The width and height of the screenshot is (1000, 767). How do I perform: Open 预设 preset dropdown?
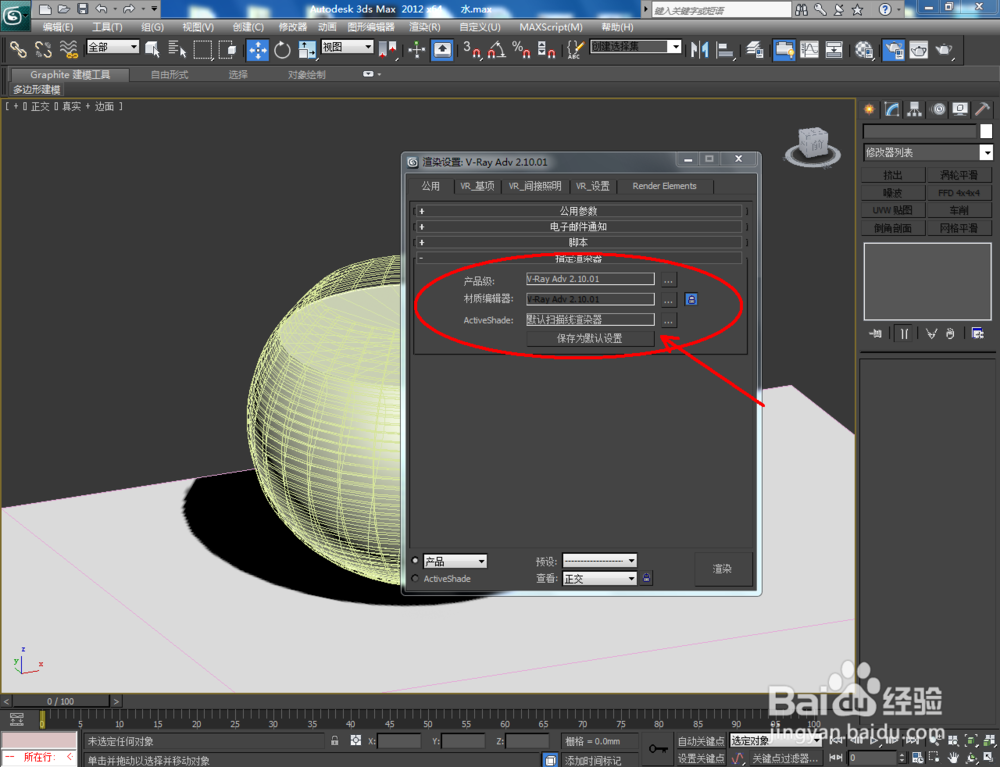click(599, 561)
